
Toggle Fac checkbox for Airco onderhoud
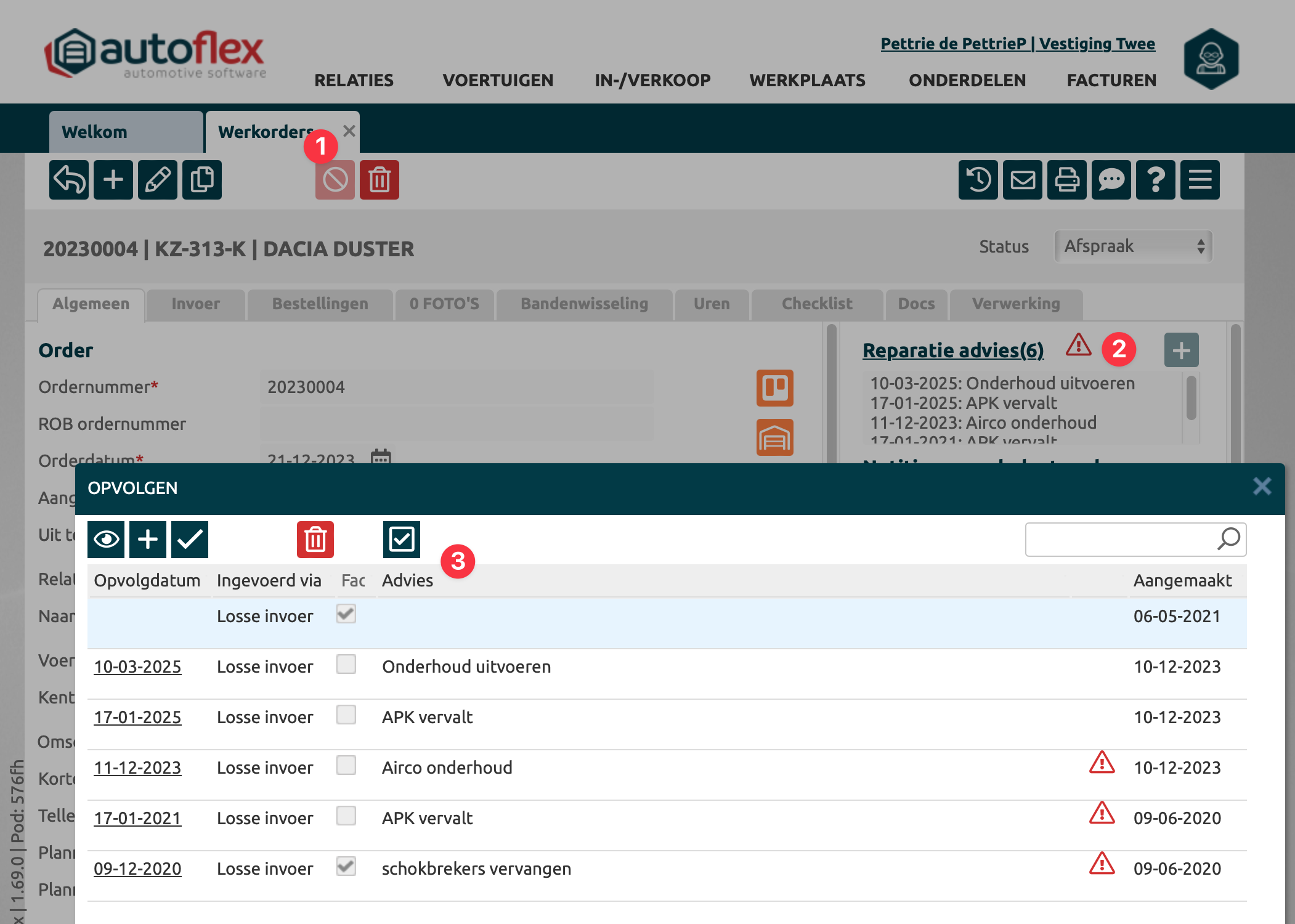click(x=346, y=766)
